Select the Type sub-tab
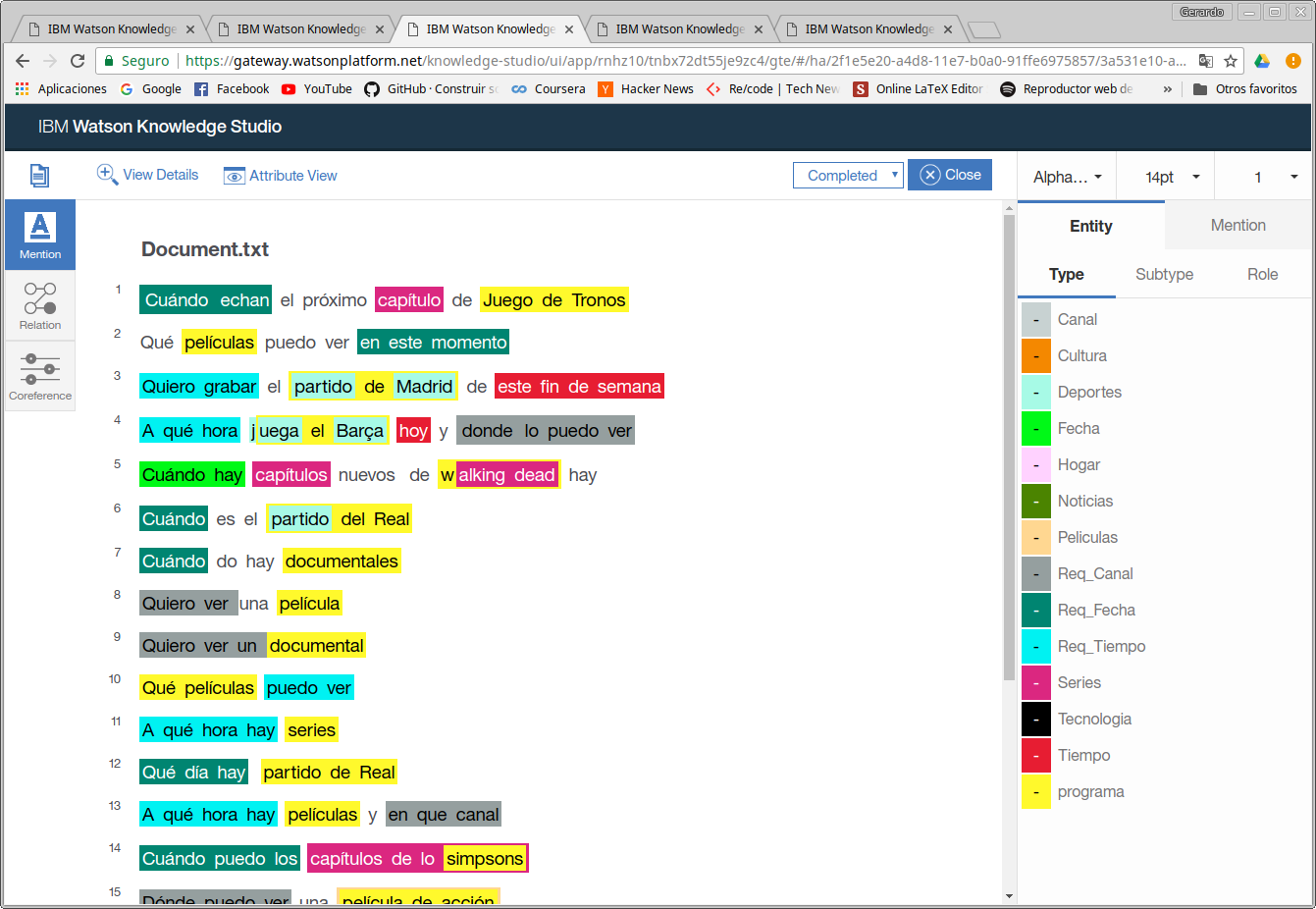Screen dimensions: 1316x909 click(1067, 274)
